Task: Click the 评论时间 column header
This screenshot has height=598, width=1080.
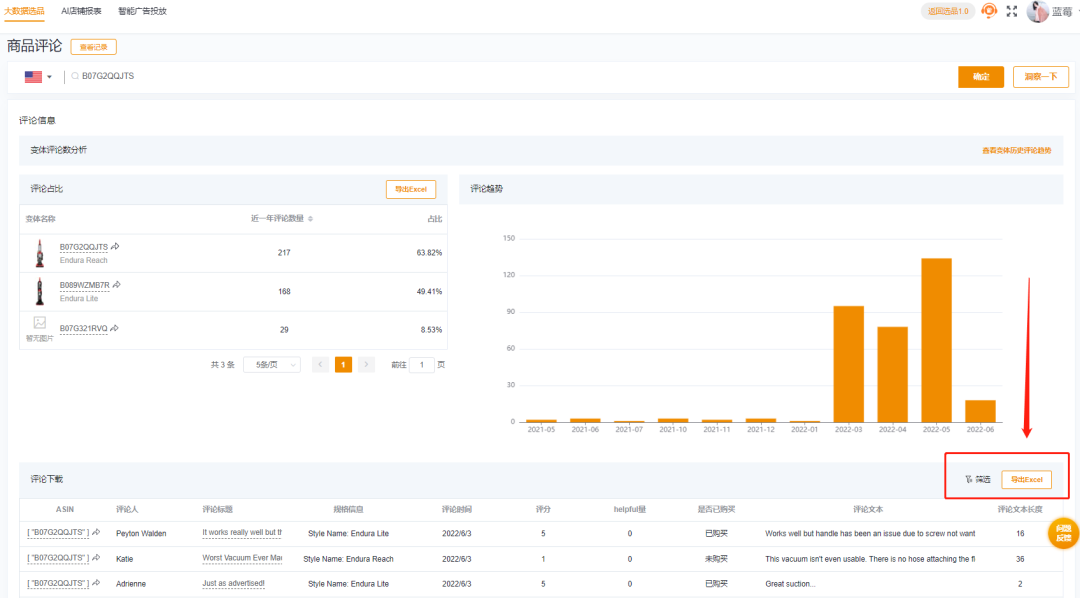Action: (x=456, y=509)
